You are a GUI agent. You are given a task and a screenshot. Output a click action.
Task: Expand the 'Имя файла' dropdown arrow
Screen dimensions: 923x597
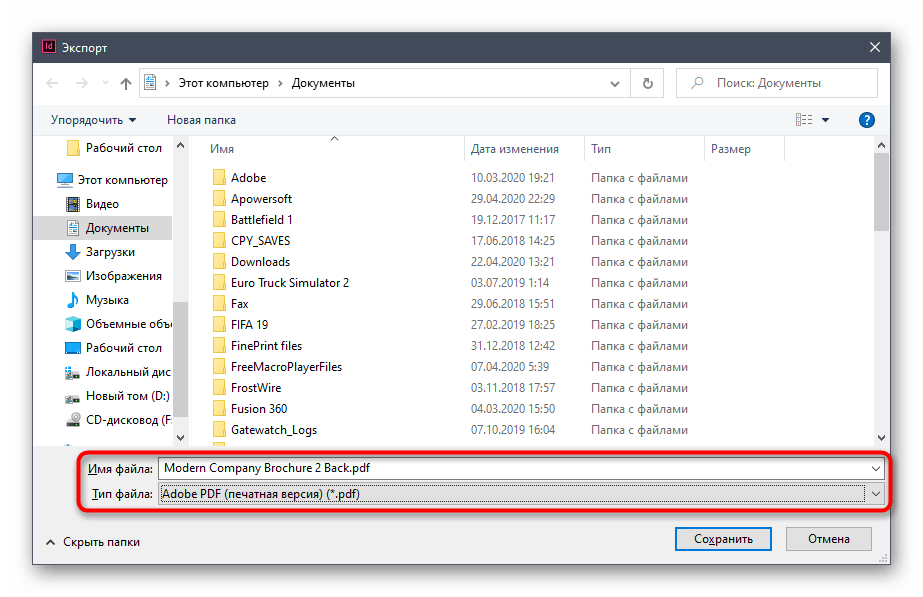point(876,469)
